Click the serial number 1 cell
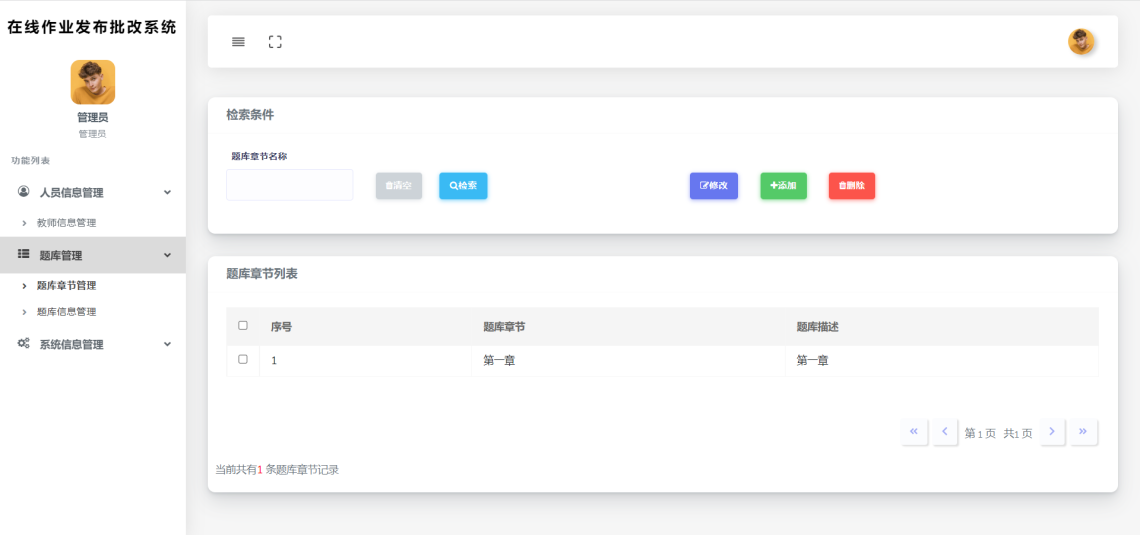This screenshot has width=1140, height=535. (x=274, y=361)
